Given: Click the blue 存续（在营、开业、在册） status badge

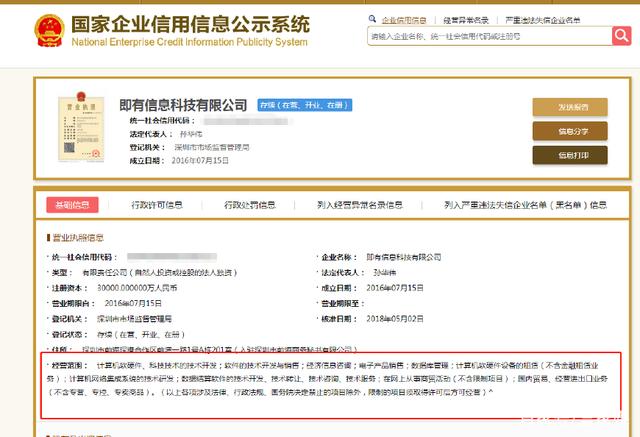Looking at the screenshot, I should (x=304, y=105).
